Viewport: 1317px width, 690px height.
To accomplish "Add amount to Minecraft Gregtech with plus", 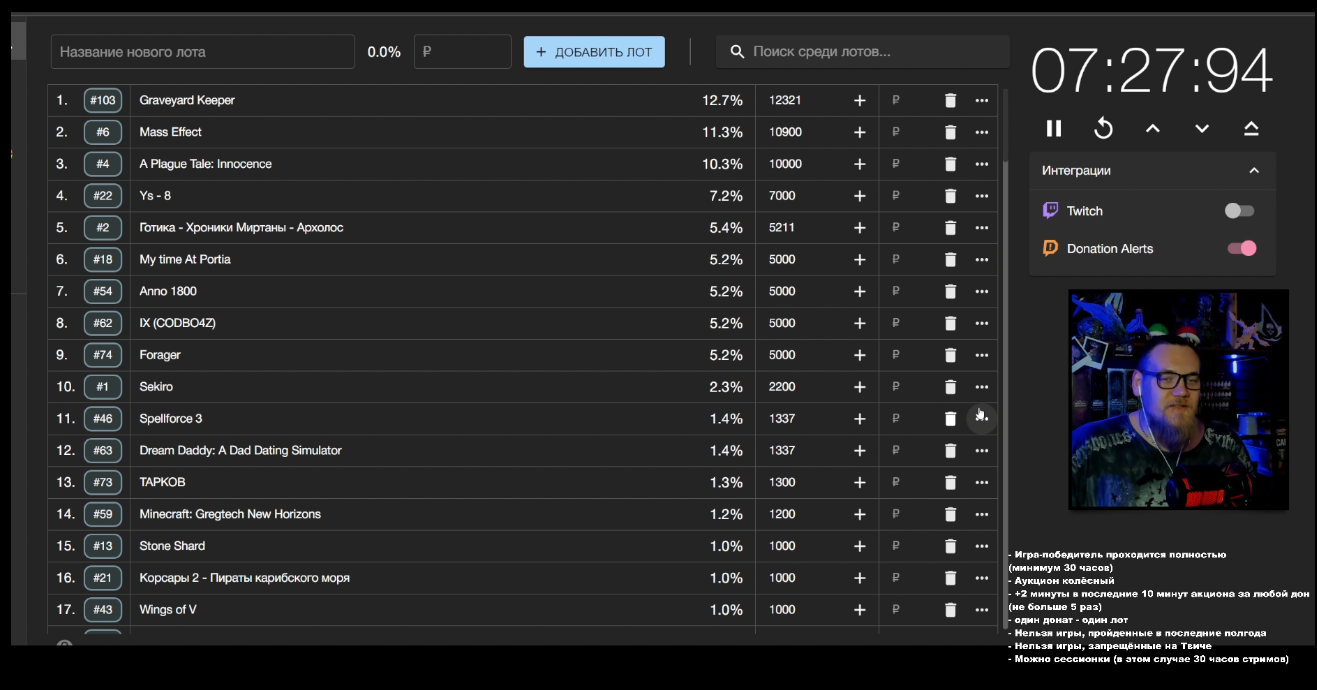I will pyautogui.click(x=859, y=514).
